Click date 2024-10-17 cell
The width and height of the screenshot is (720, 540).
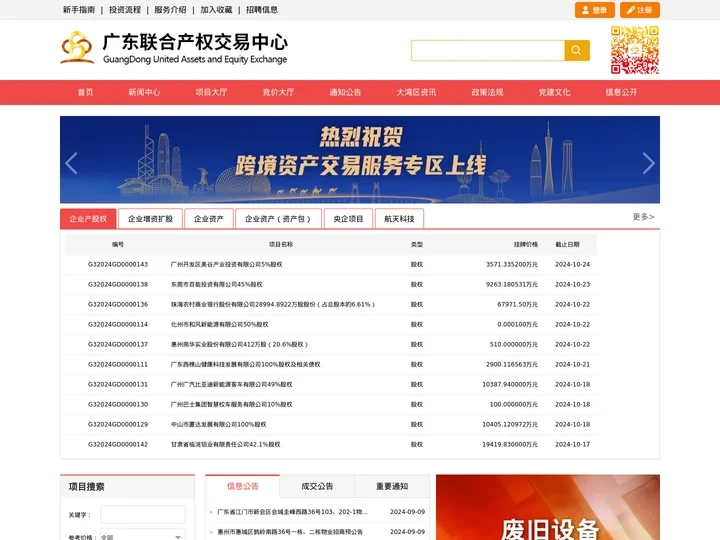point(573,444)
